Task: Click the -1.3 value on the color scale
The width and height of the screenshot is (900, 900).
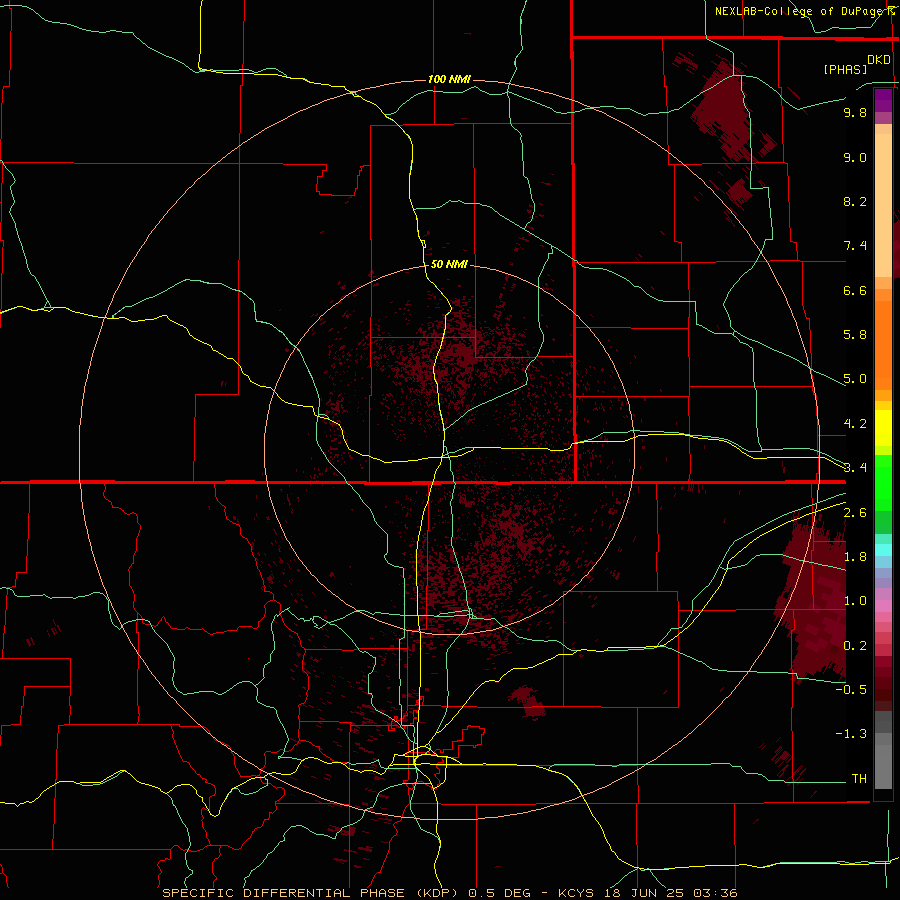Action: point(851,734)
